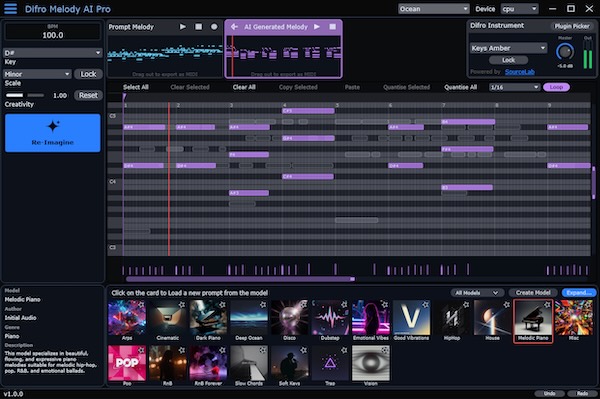Favorite the Arps model with its star
The image size is (600, 399).
click(141, 305)
